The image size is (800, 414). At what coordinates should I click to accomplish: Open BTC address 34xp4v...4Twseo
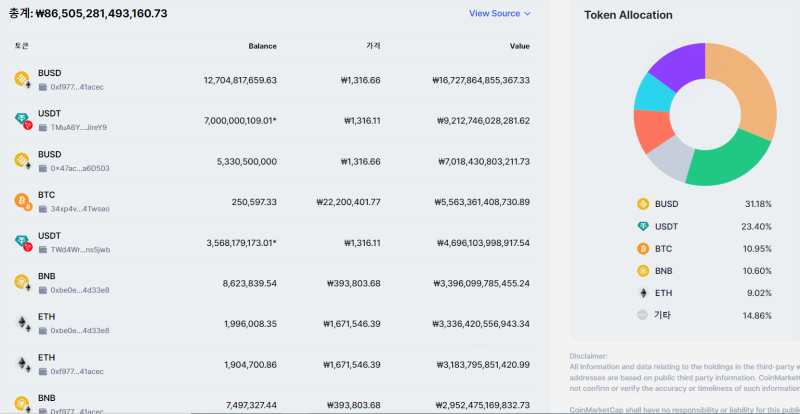pos(80,209)
